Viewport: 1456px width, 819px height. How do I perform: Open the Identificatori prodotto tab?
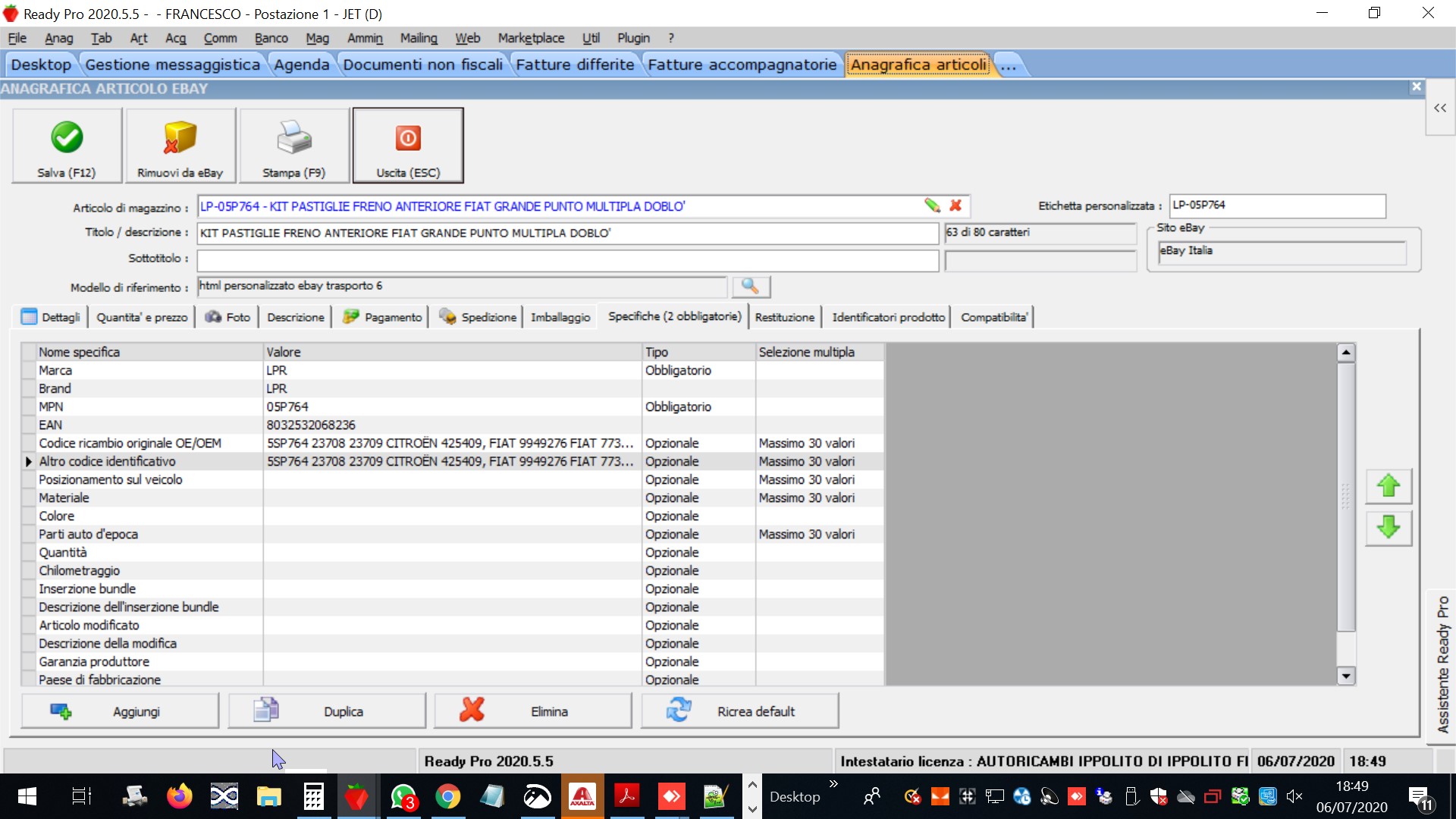pyautogui.click(x=889, y=317)
